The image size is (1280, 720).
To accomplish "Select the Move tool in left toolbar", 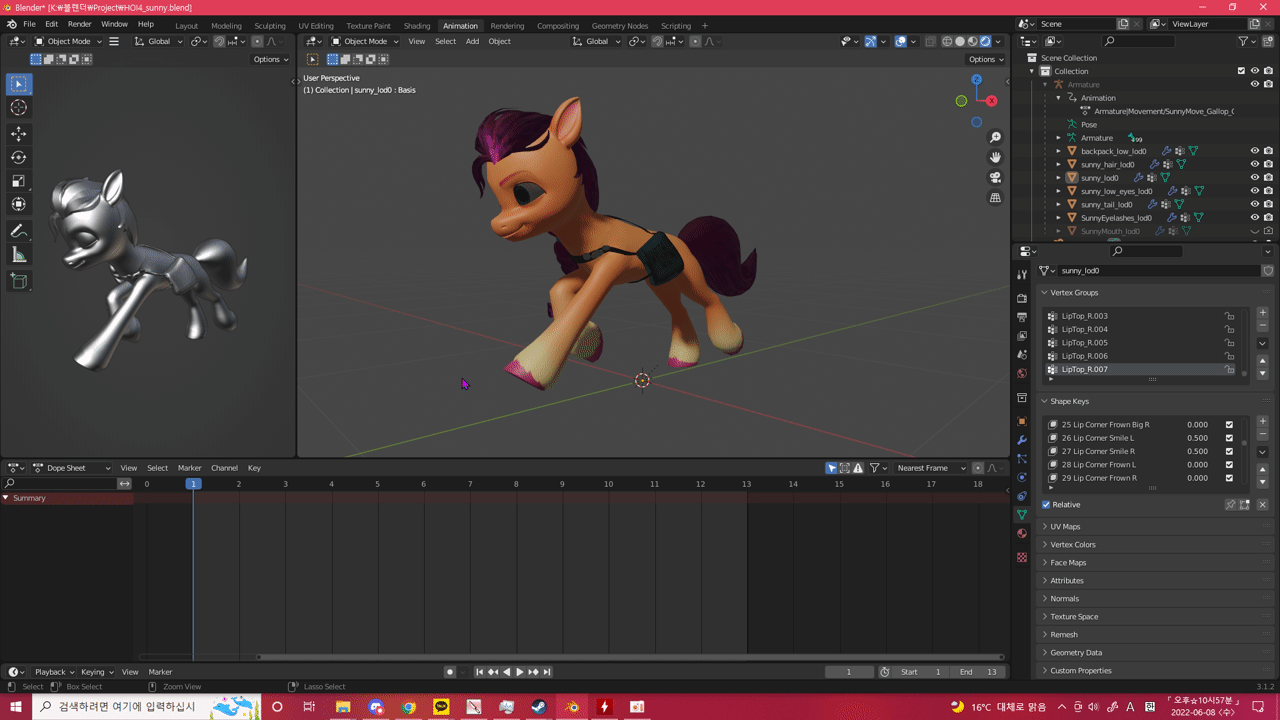I will point(19,134).
